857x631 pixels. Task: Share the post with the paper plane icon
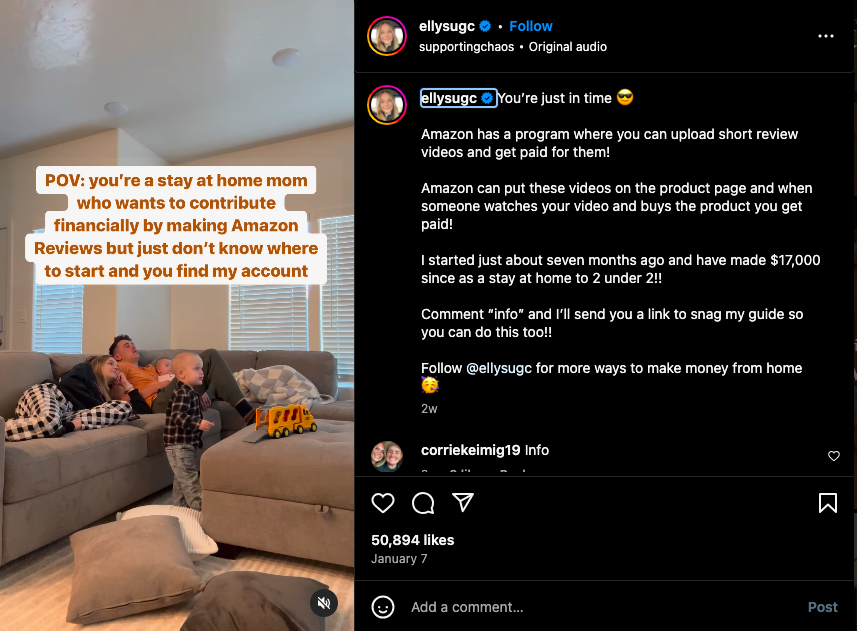[x=463, y=502]
